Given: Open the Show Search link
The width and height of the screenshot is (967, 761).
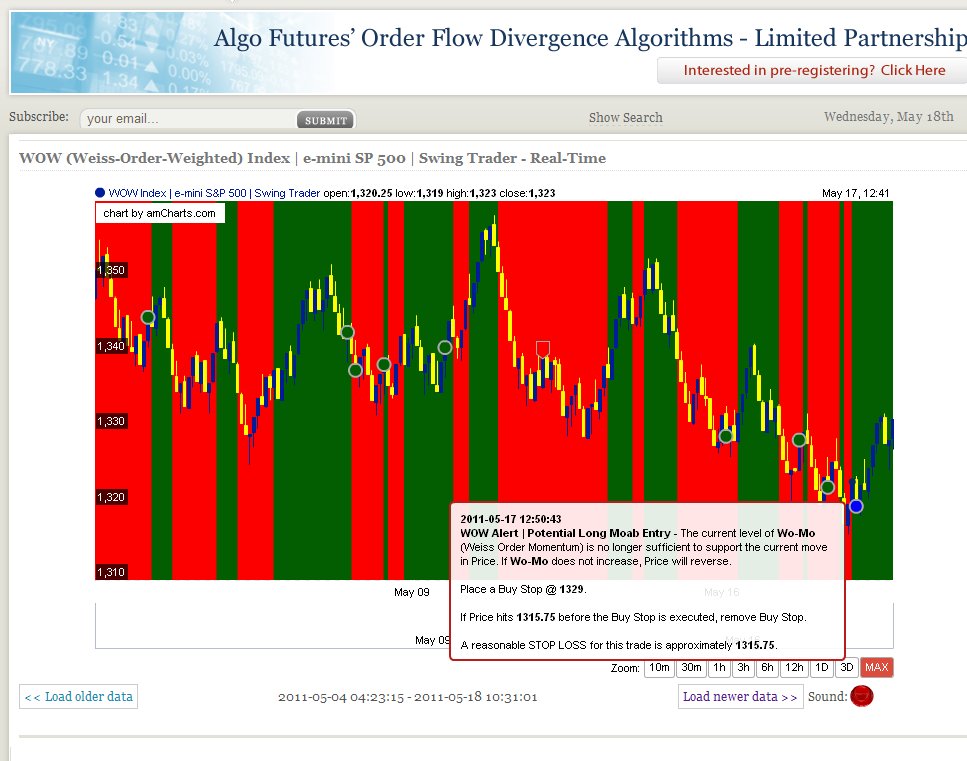Looking at the screenshot, I should (625, 117).
